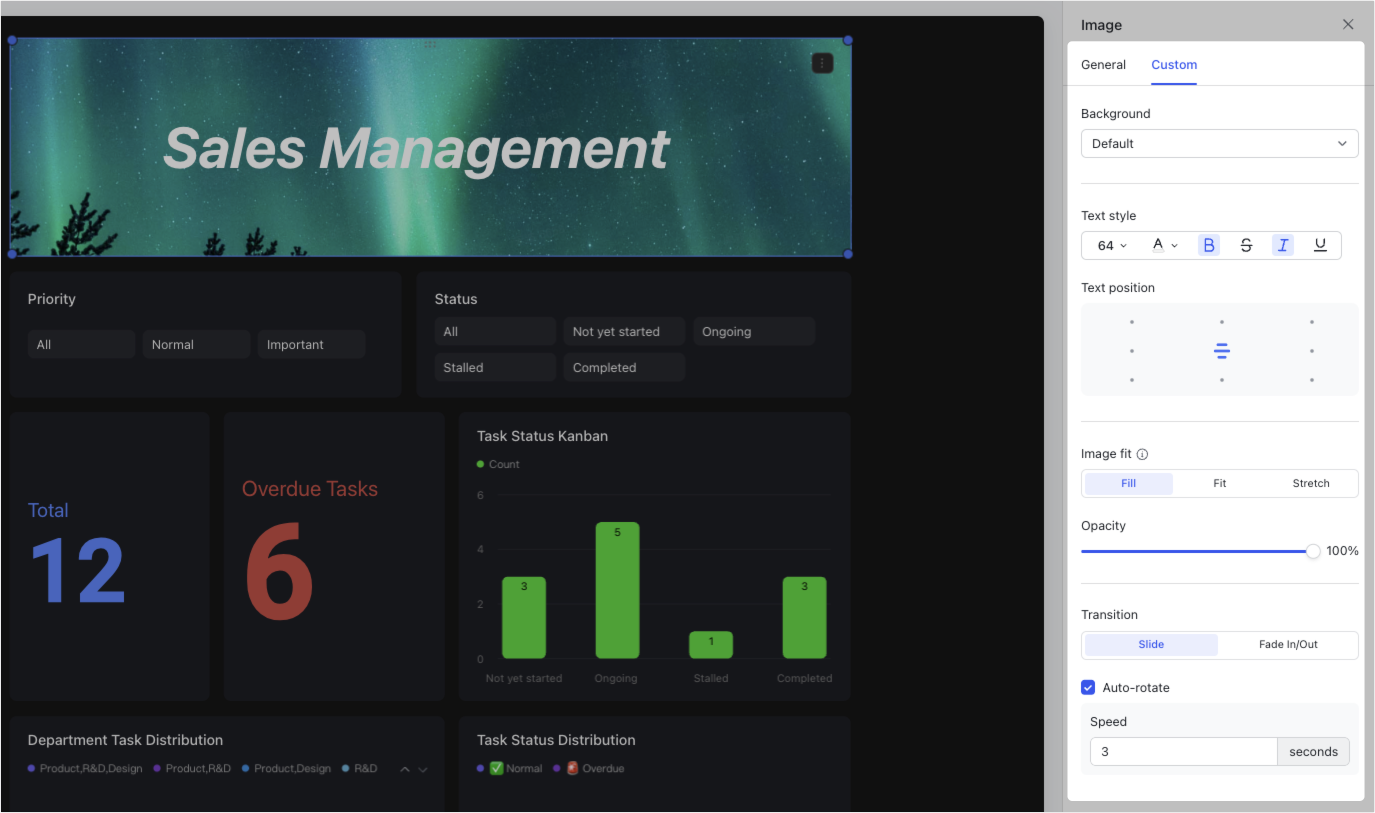1375x813 pixels.
Task: Switch to the Custom tab
Action: (x=1174, y=64)
